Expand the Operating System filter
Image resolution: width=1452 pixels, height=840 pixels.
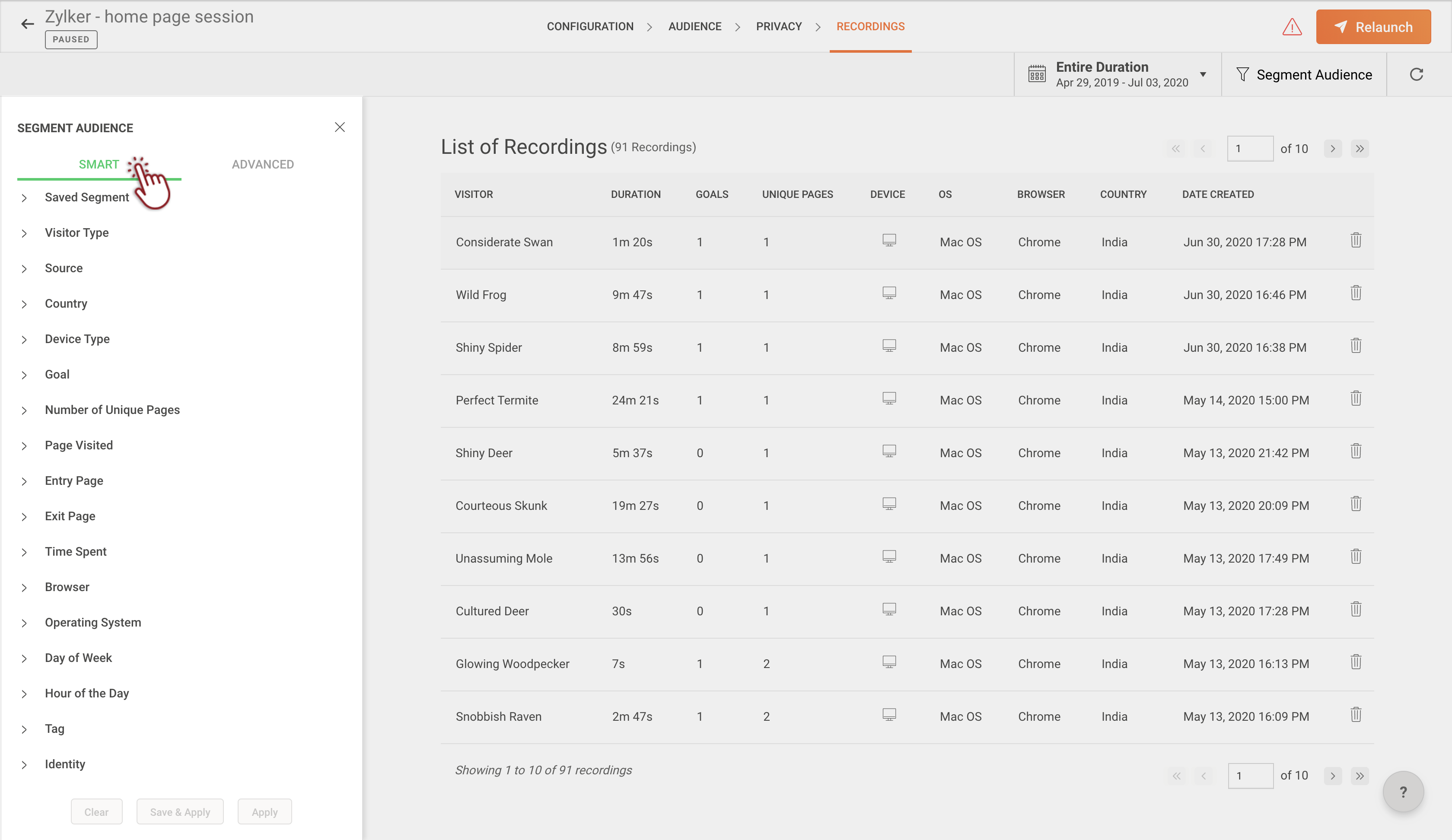coord(93,622)
